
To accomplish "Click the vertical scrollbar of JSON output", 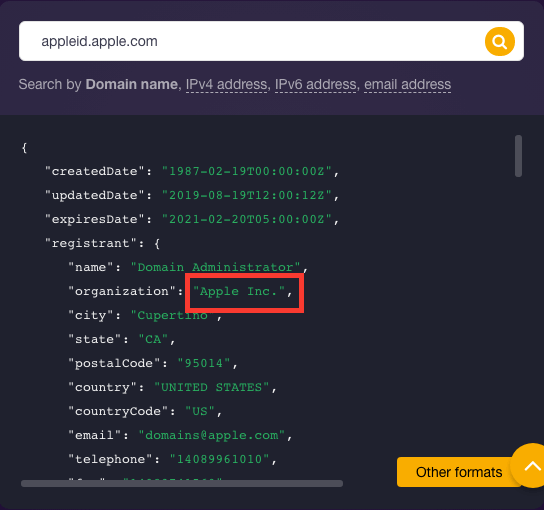I will (518, 156).
